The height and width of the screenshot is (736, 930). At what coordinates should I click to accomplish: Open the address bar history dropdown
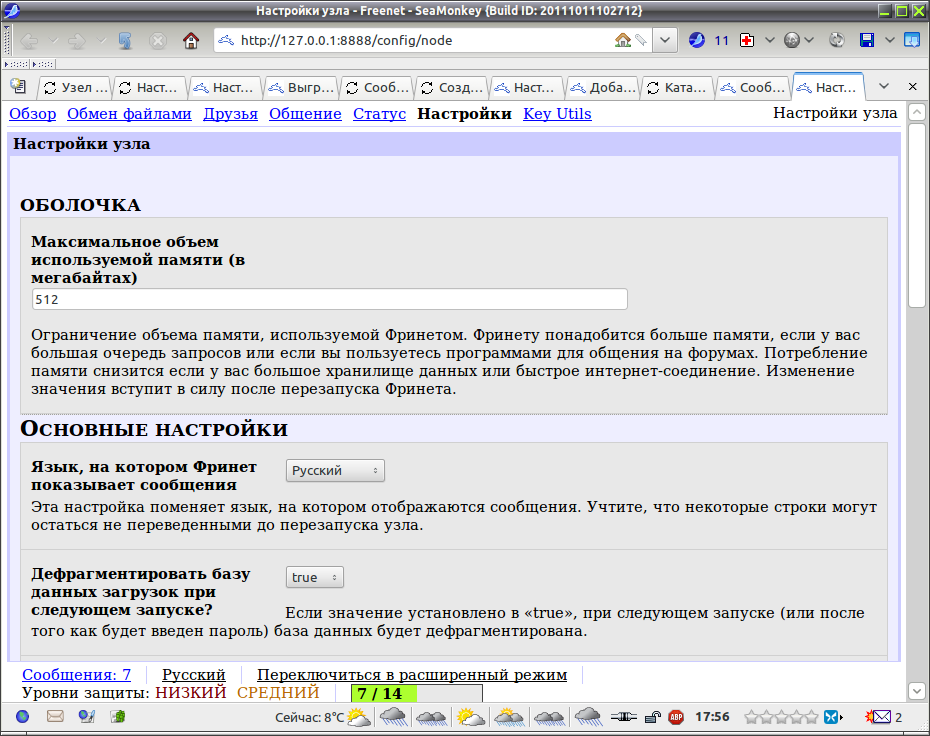665,40
